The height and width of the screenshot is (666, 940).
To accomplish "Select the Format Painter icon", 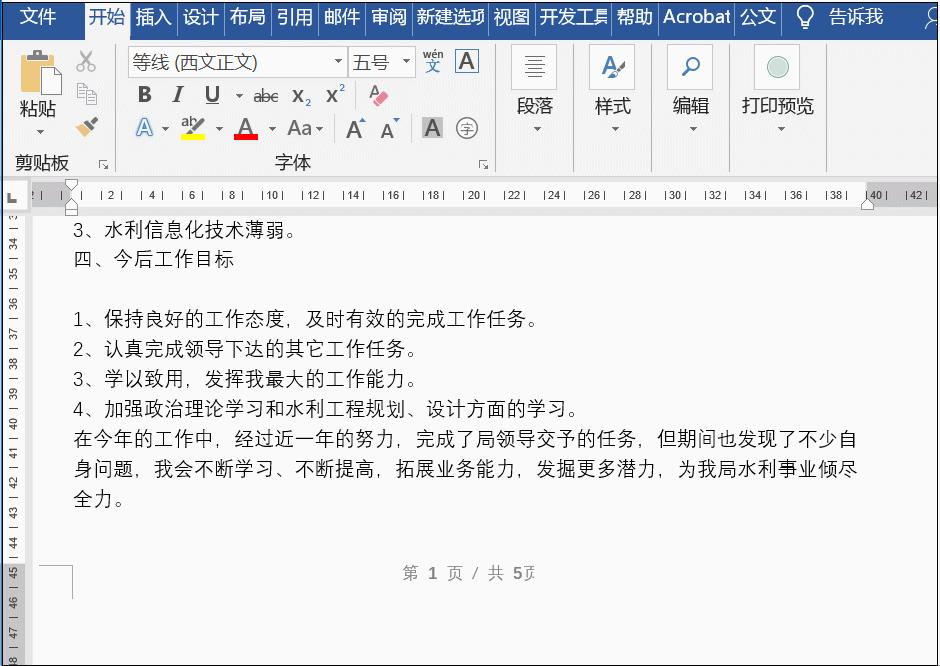I will tap(88, 127).
